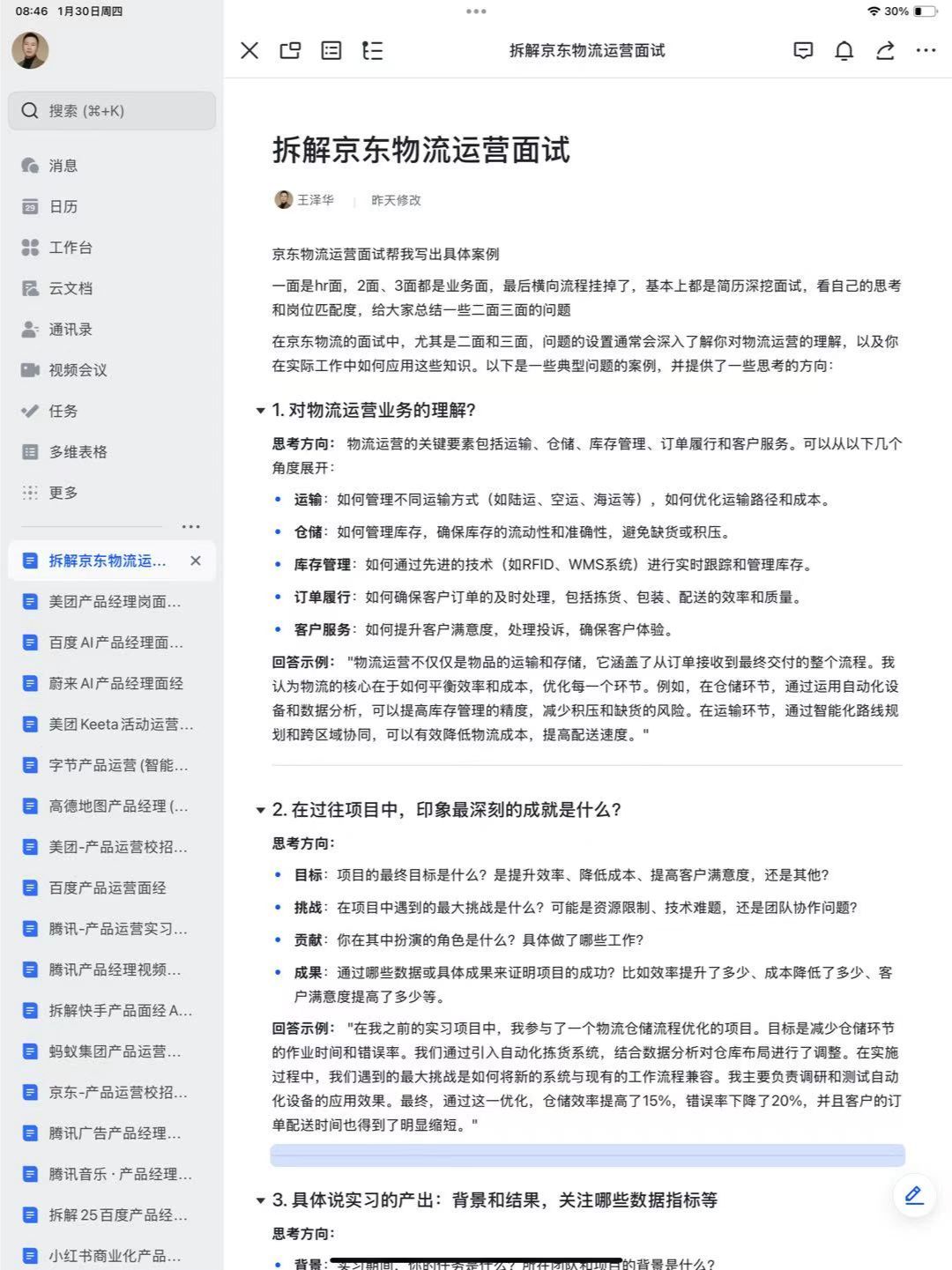952x1270 pixels.
Task: Open 腾讯广告产品经理… document
Action: (112, 1133)
